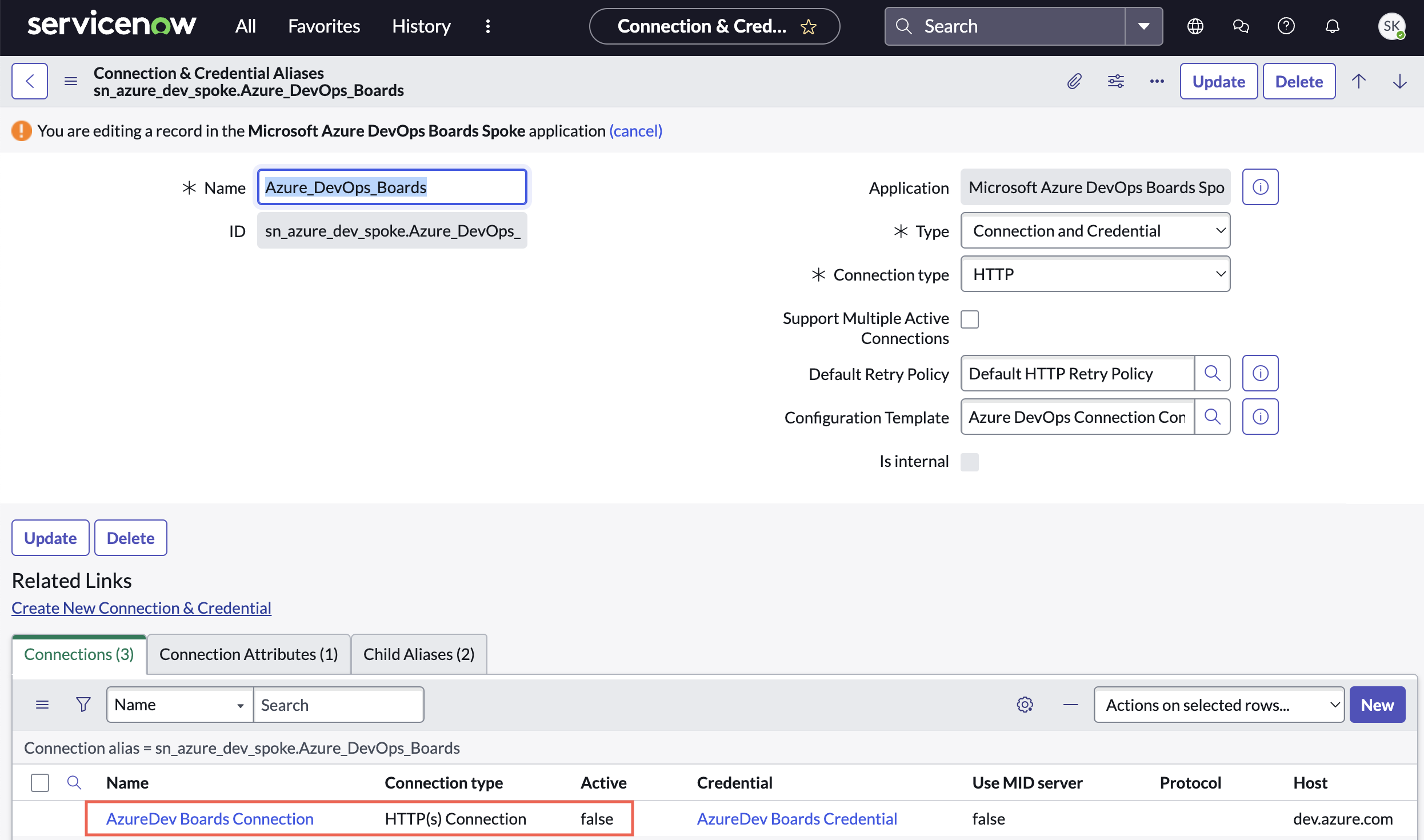
Task: Look up Default Retry Policy magnifier
Action: click(1212, 373)
